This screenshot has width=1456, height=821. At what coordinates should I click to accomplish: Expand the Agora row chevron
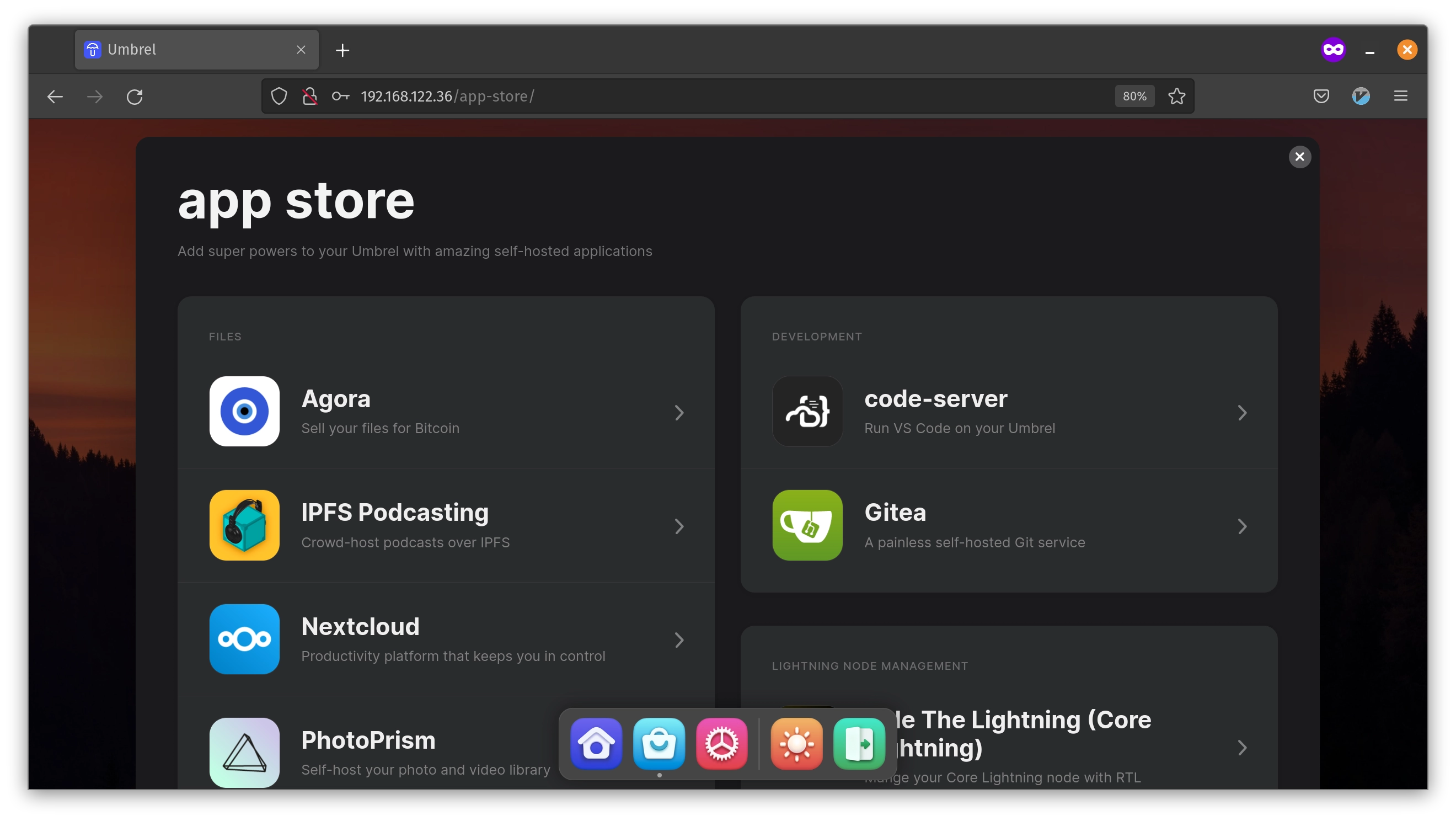click(x=679, y=413)
